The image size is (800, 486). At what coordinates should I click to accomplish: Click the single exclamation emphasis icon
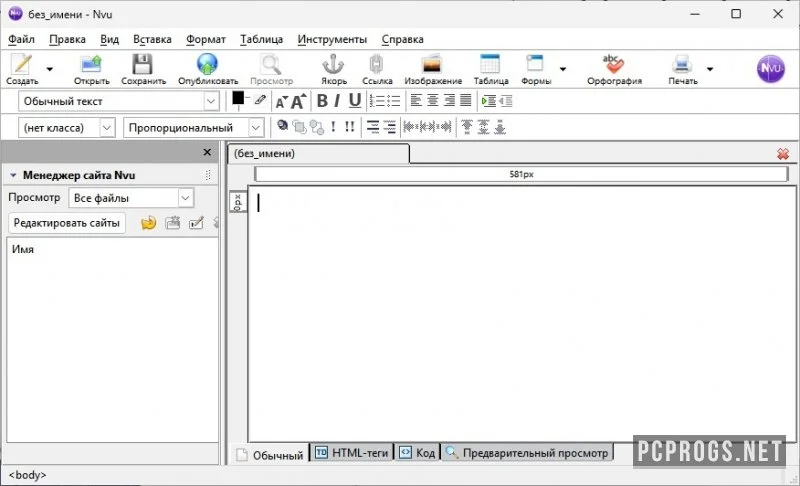click(333, 126)
